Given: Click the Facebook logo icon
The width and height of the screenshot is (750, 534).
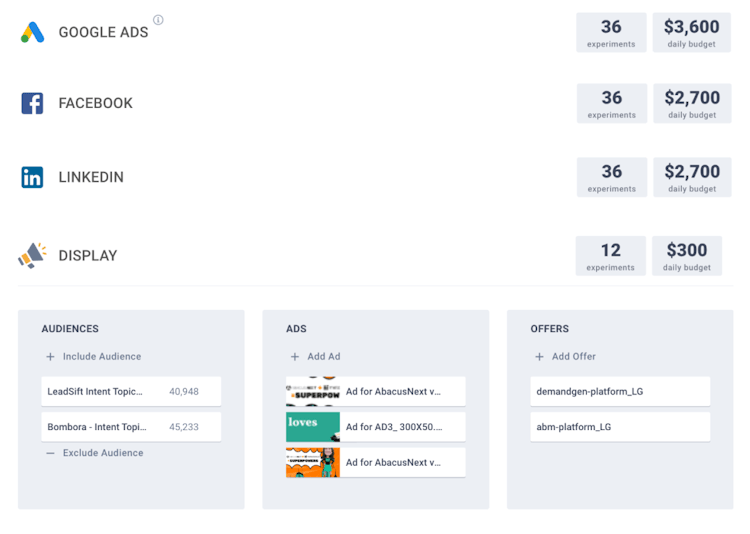Looking at the screenshot, I should pyautogui.click(x=32, y=103).
